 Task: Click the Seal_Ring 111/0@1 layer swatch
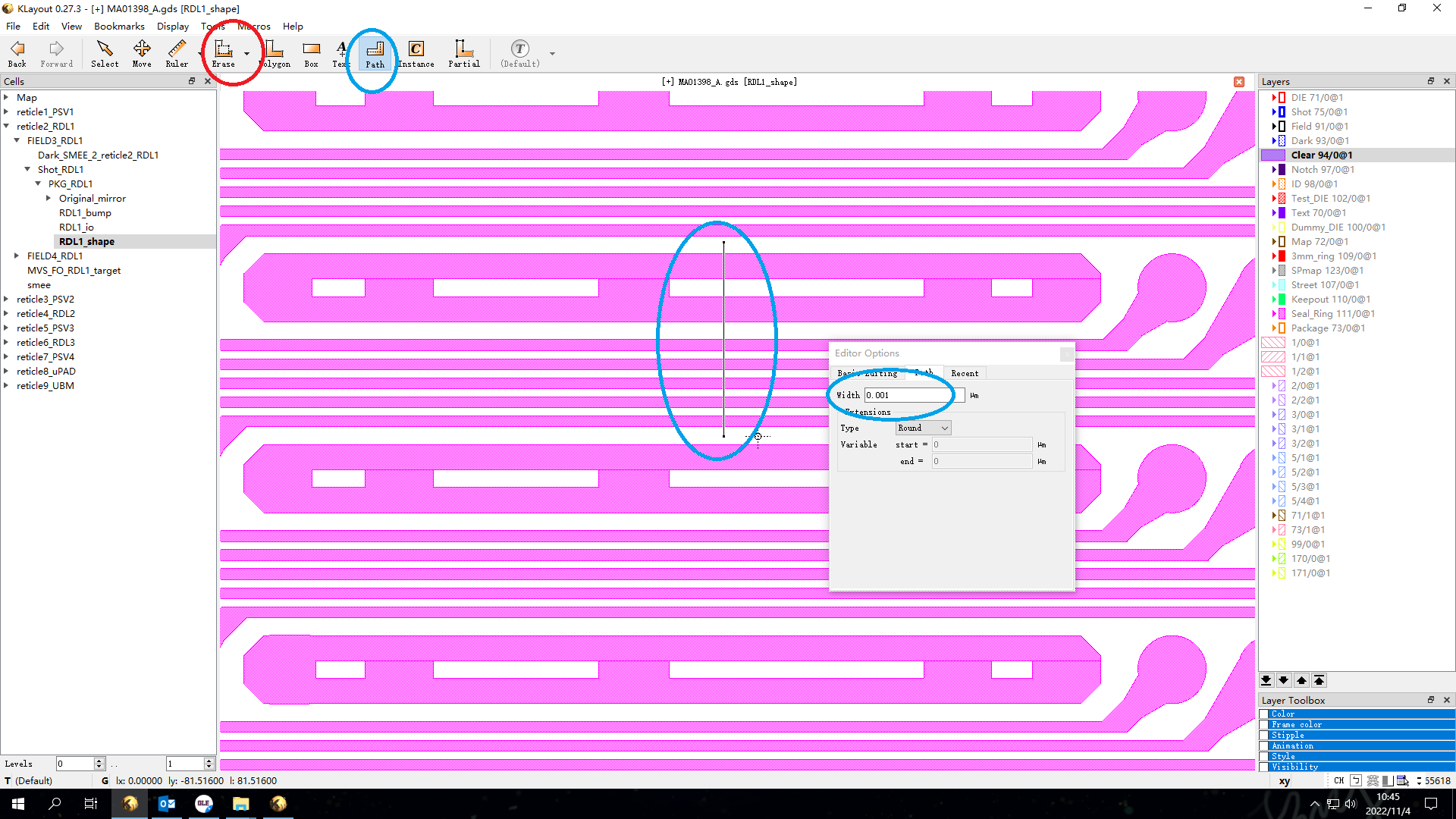[1280, 314]
